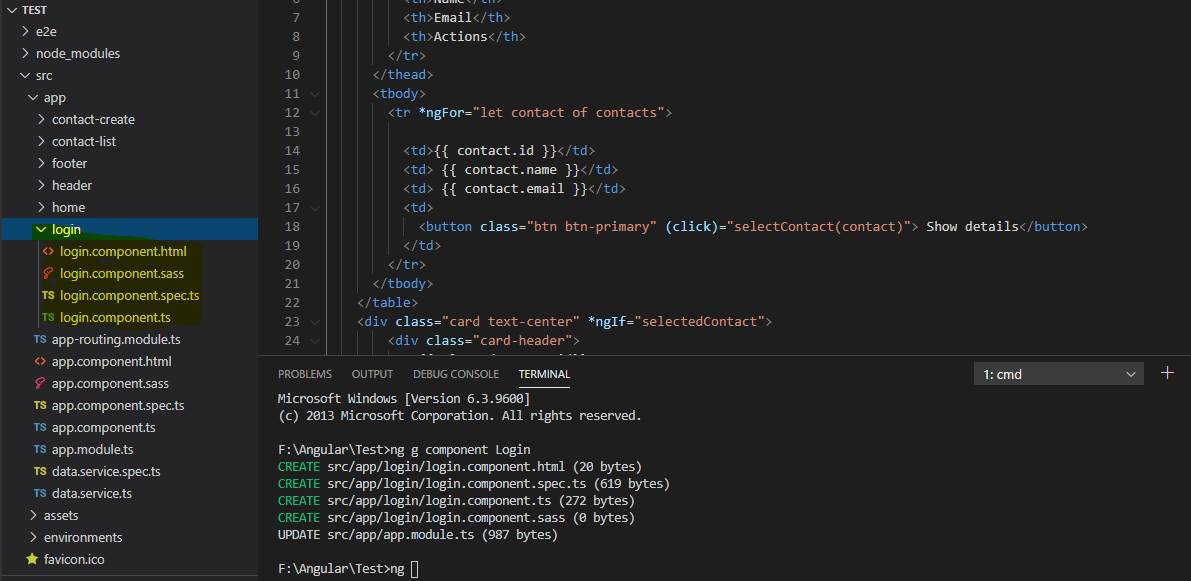Screen dimensions: 1191x581
Task: Fold the tbody block at line 11
Action: pos(316,94)
